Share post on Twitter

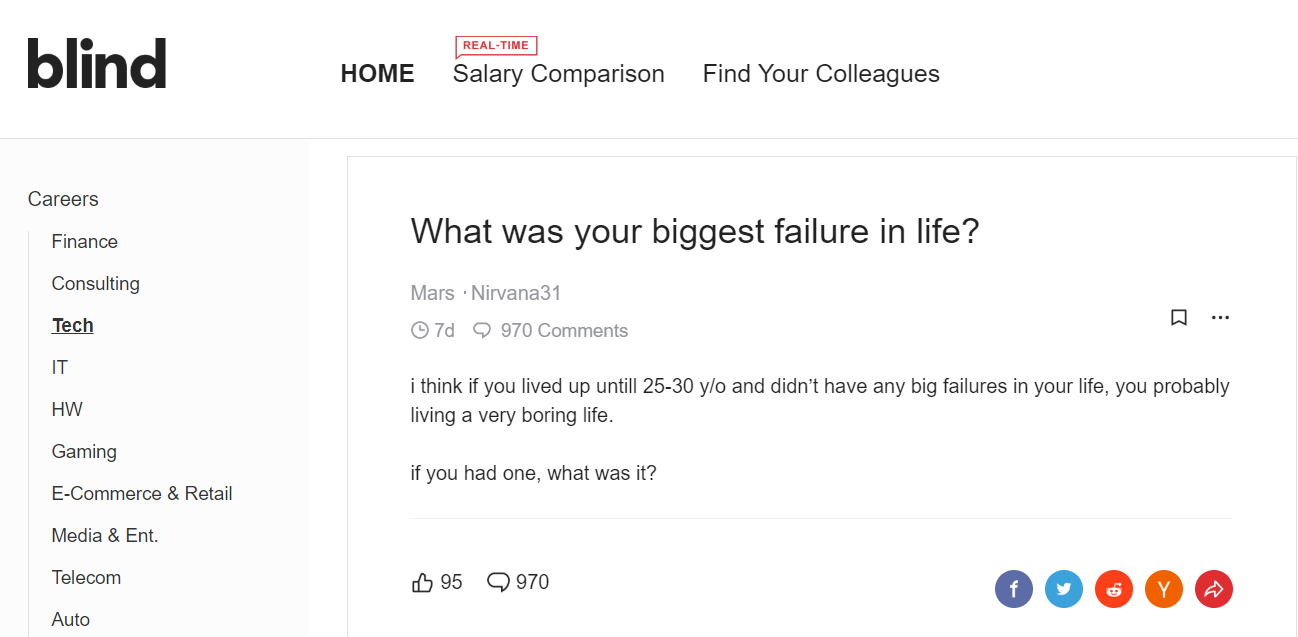pyautogui.click(x=1063, y=589)
